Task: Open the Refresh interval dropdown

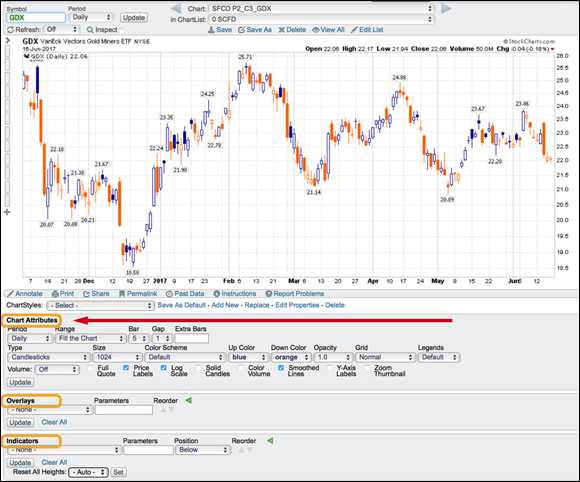Action: point(62,29)
